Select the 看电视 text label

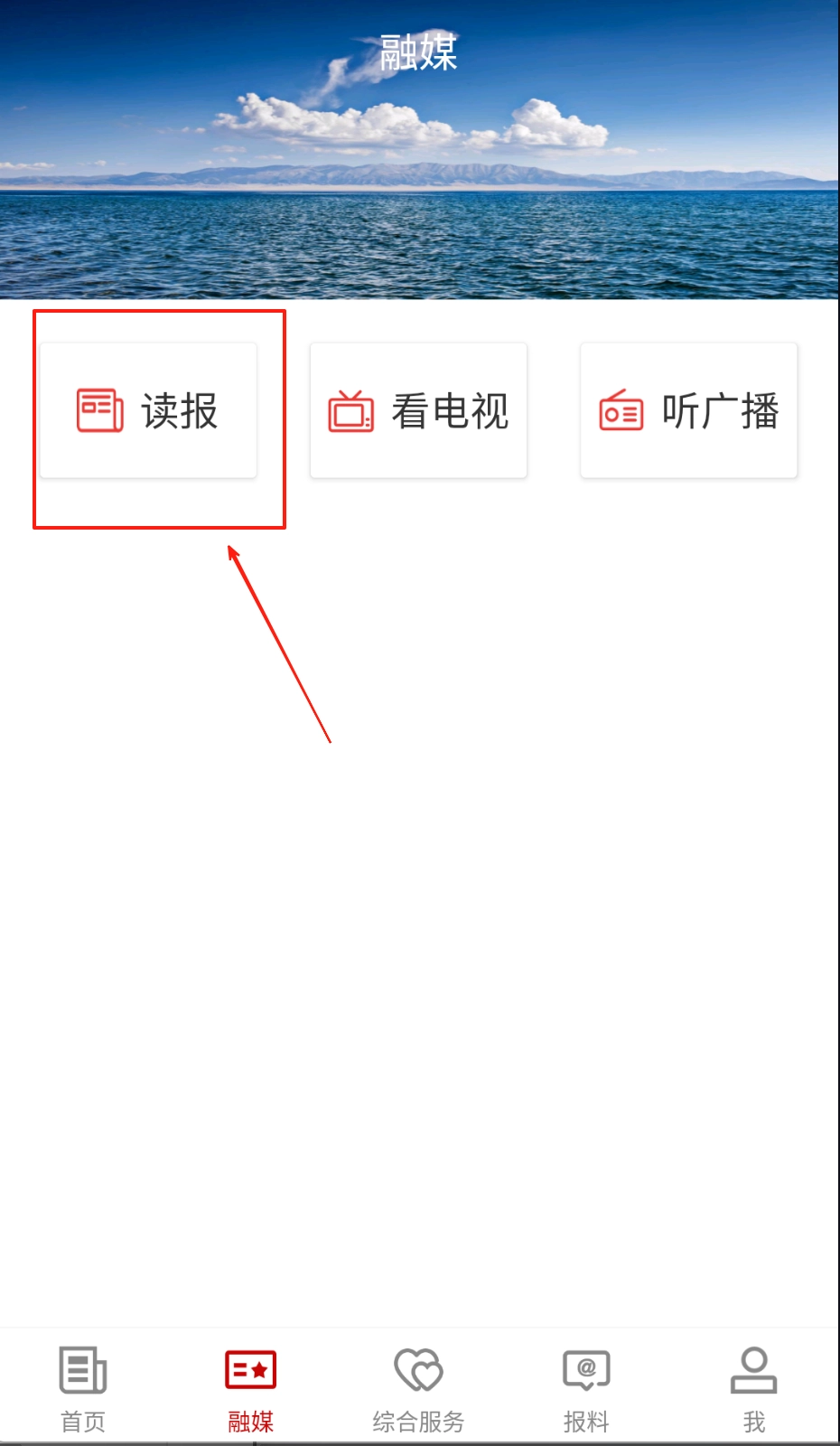coord(450,411)
